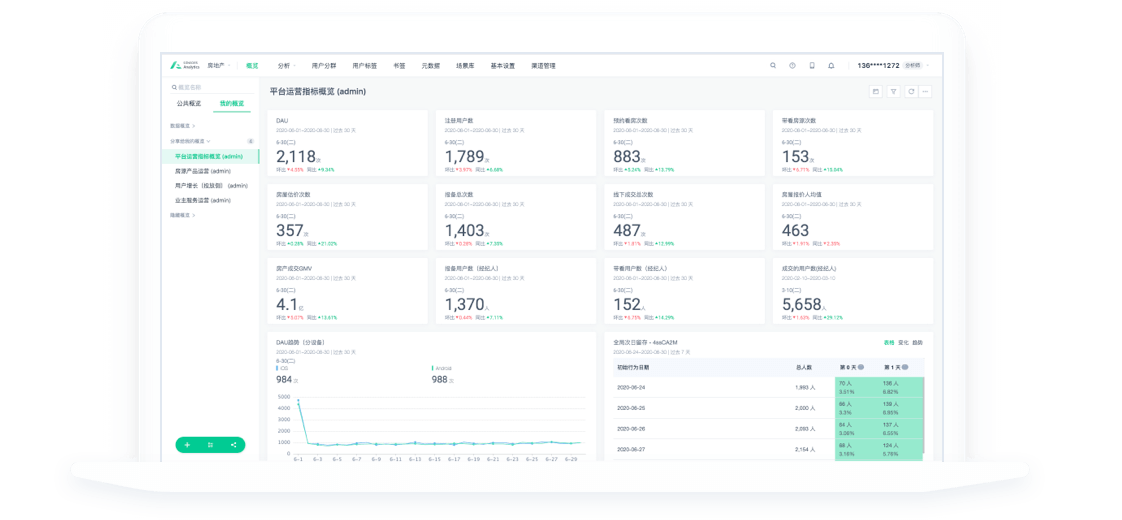Viewport: 1122px width, 520px height.
Task: Switch to the 公共概览 tab
Action: [189, 104]
